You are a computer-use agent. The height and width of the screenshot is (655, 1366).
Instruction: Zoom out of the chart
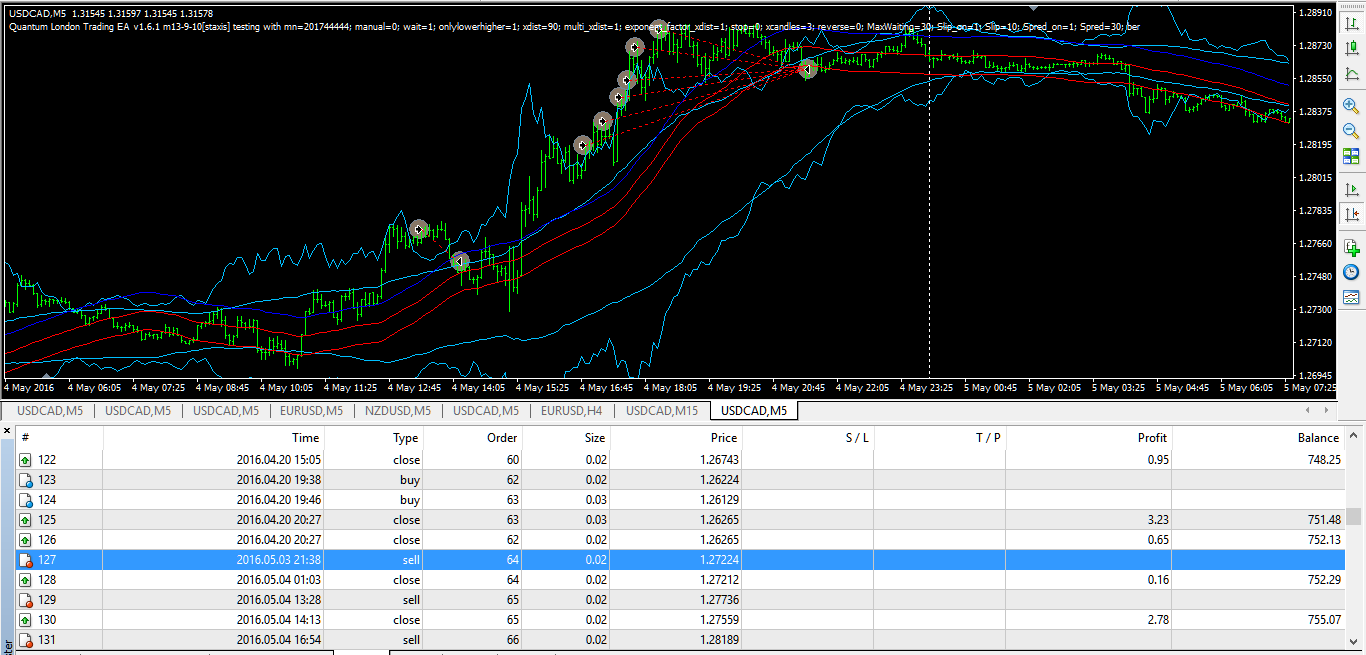[x=1351, y=130]
